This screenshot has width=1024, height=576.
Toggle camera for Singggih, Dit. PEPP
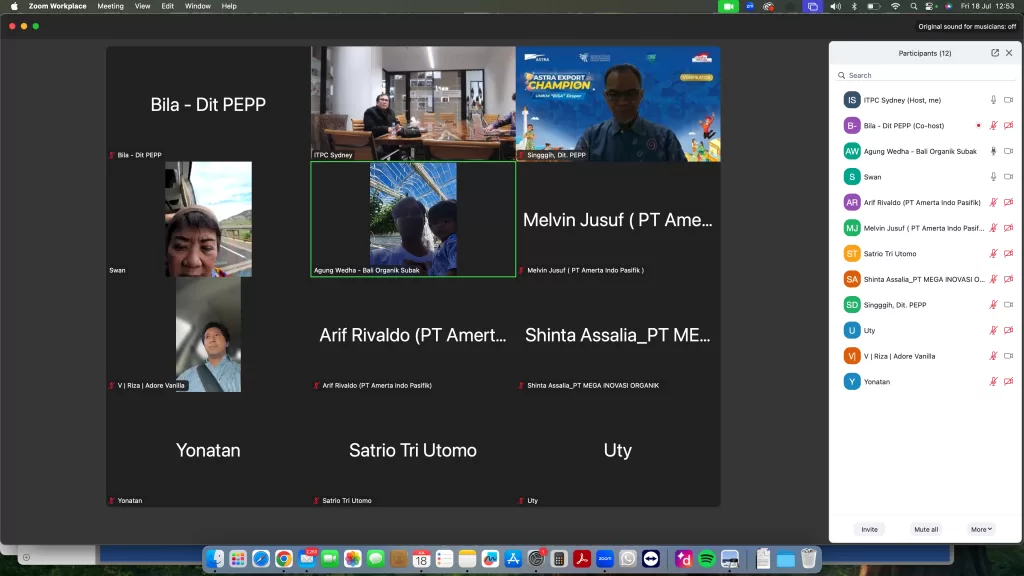point(1008,305)
